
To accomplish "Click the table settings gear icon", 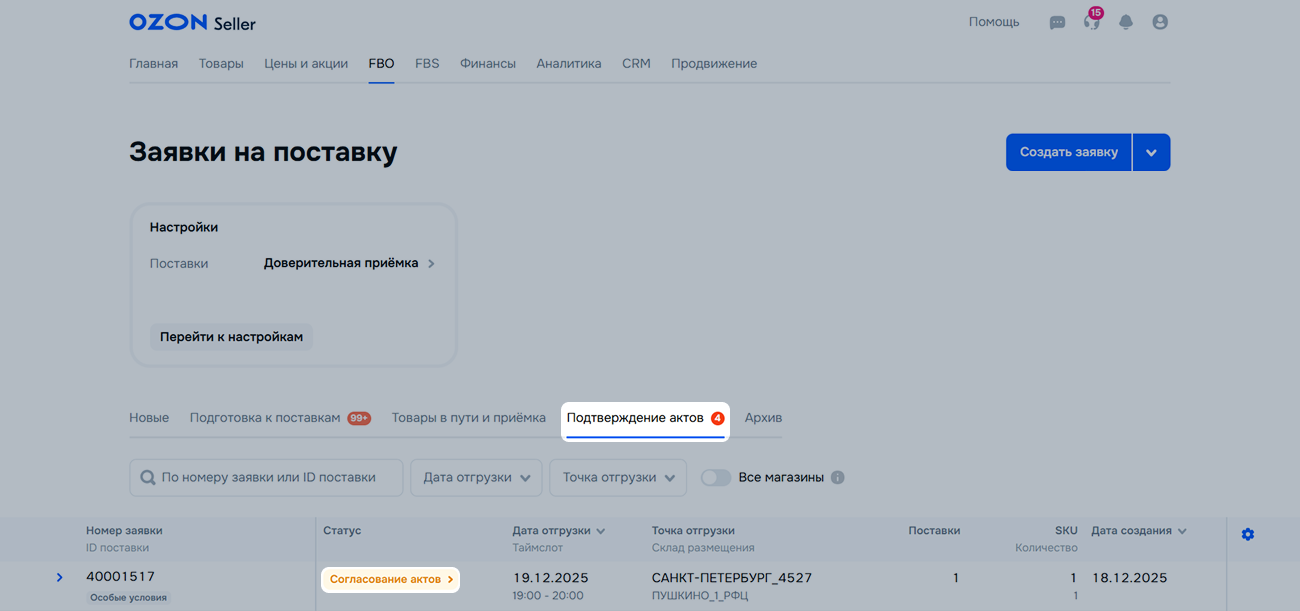I will (1247, 535).
